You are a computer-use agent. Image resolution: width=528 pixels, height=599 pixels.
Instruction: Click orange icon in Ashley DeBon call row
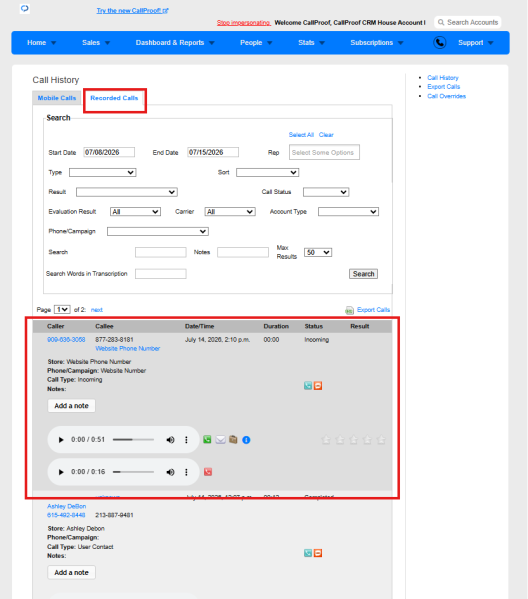318,553
